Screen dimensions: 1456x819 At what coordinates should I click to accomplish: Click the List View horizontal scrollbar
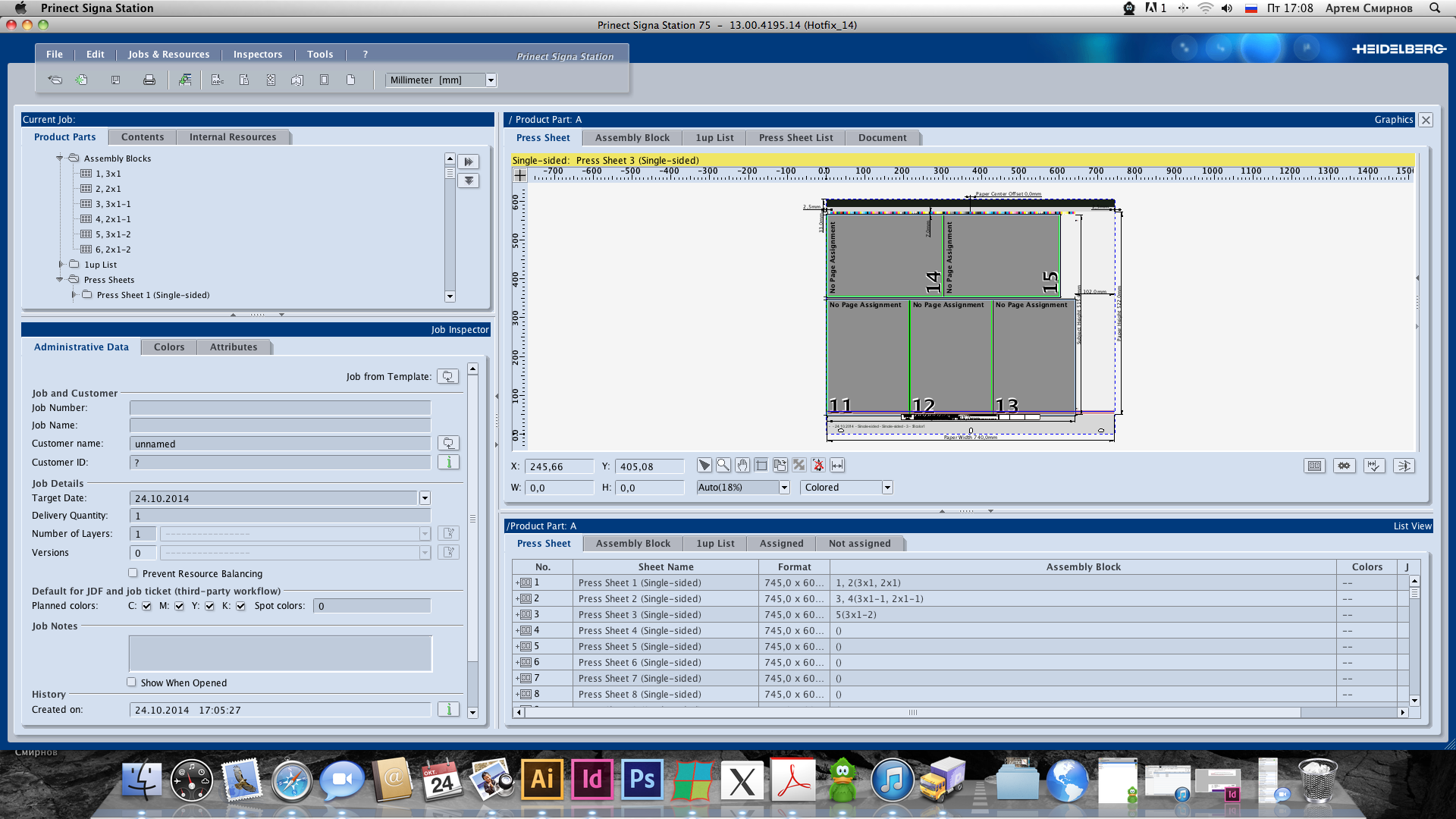[x=960, y=713]
